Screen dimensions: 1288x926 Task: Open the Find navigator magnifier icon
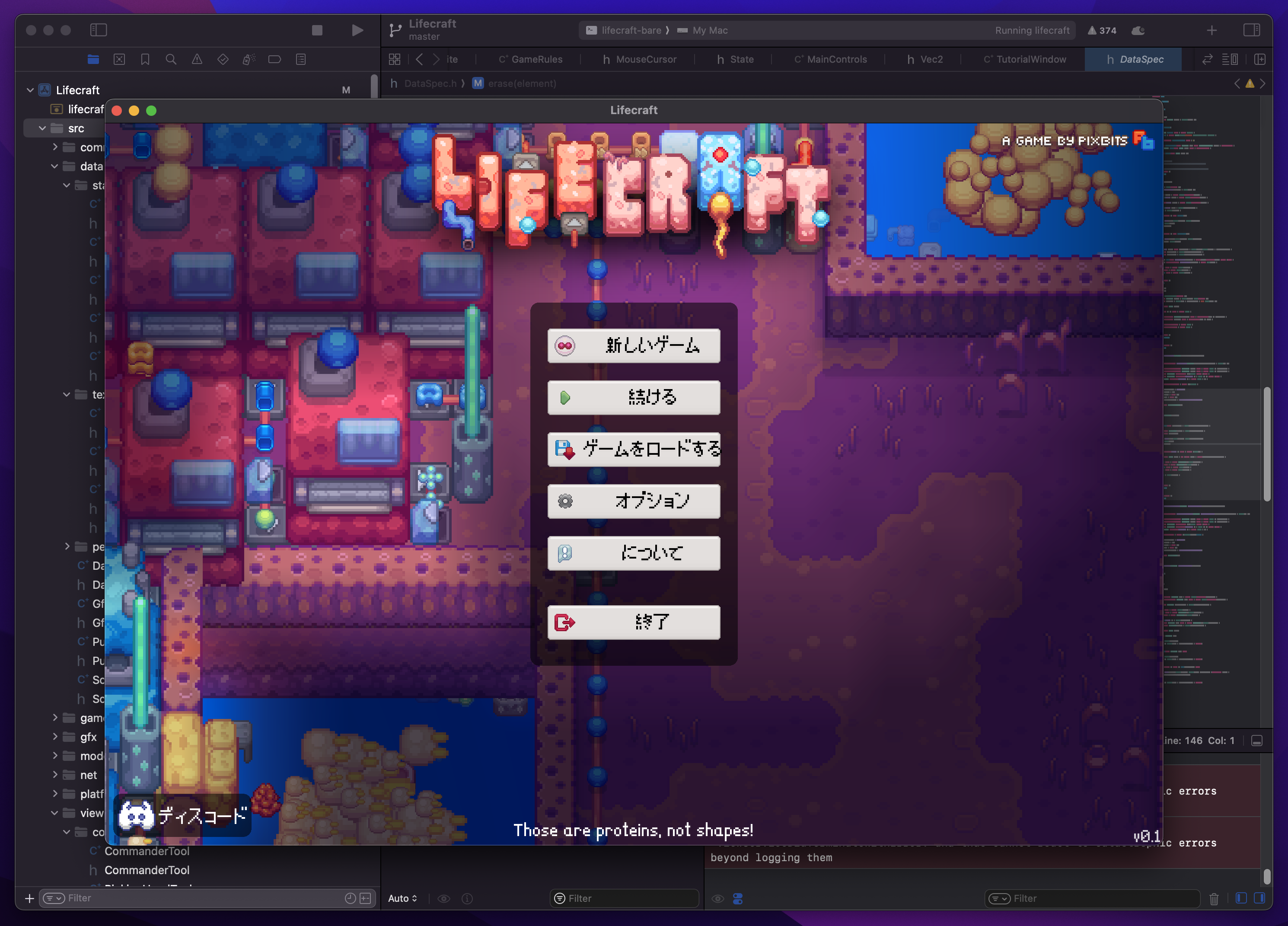click(171, 59)
